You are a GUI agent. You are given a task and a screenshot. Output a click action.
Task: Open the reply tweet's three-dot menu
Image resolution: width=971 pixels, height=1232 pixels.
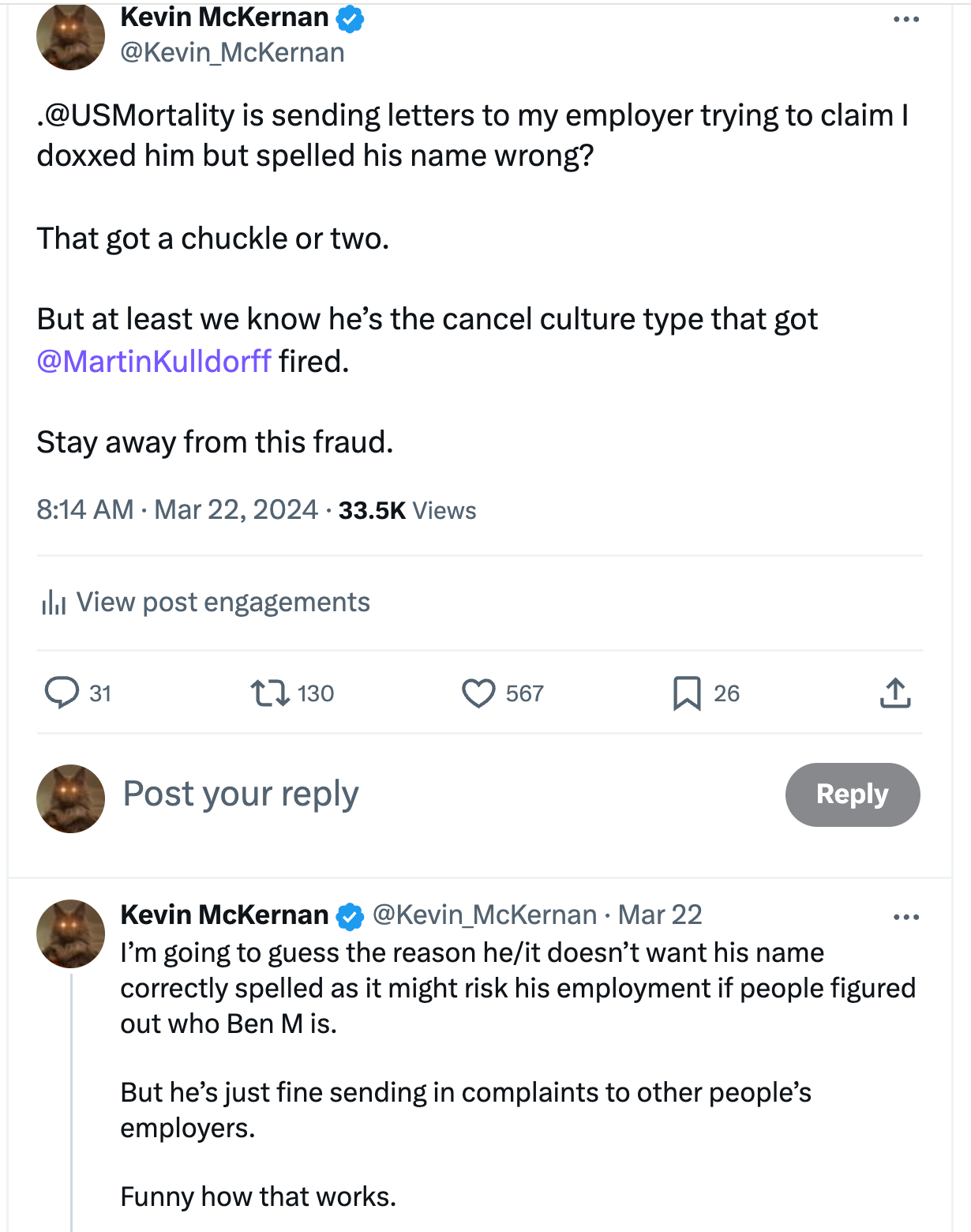906,917
